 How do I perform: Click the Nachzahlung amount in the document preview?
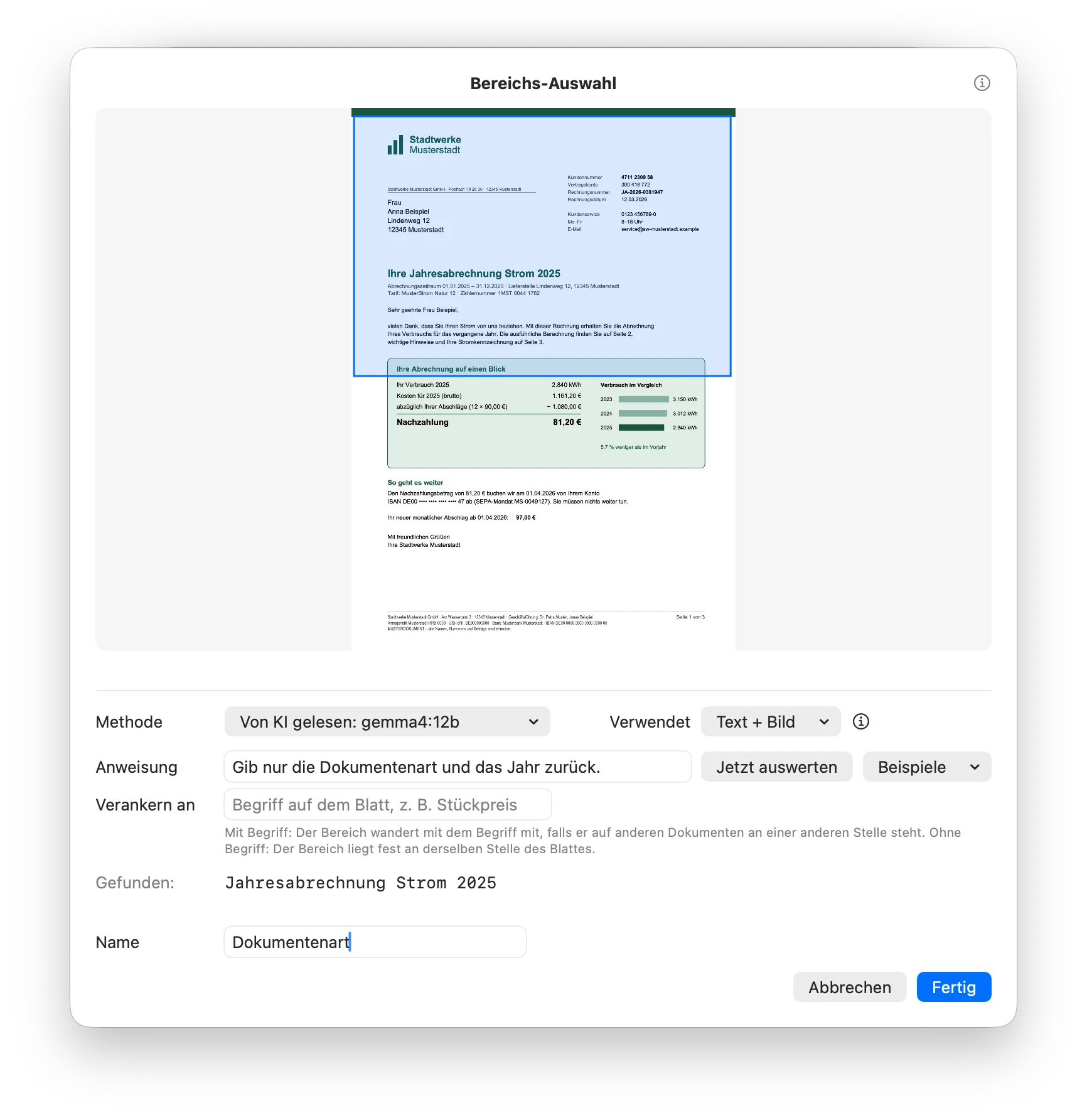point(567,422)
